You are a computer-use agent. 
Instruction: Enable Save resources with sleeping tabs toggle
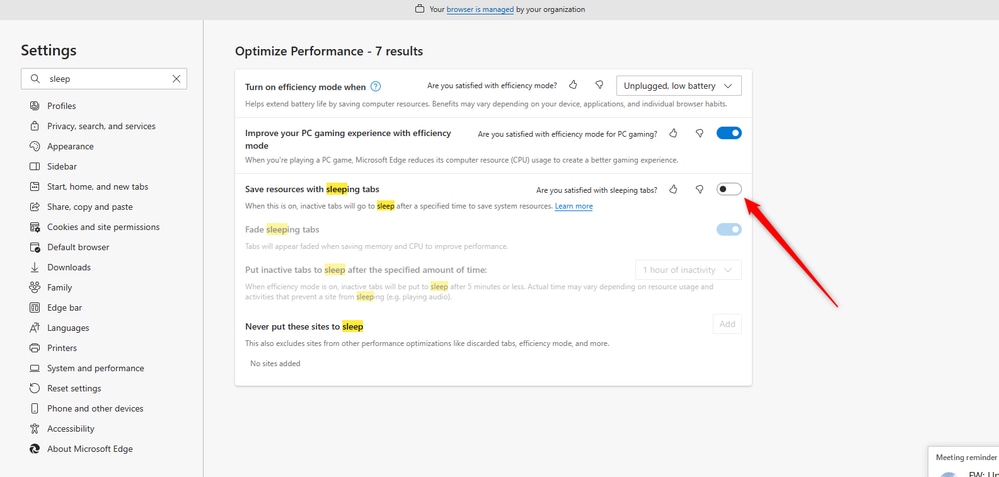[729, 189]
